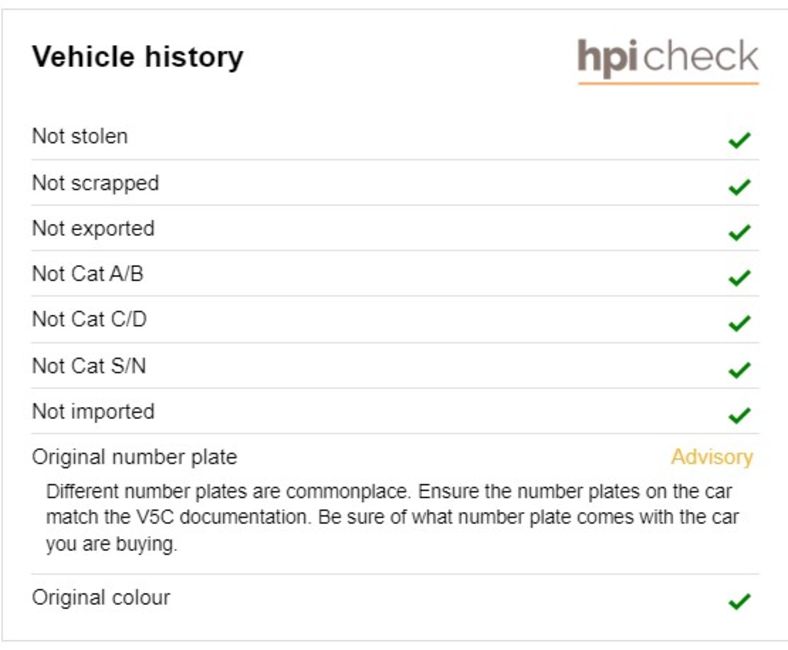The height and width of the screenshot is (650, 788).
Task: Click the green checkmark beside Original colour
Action: [739, 601]
